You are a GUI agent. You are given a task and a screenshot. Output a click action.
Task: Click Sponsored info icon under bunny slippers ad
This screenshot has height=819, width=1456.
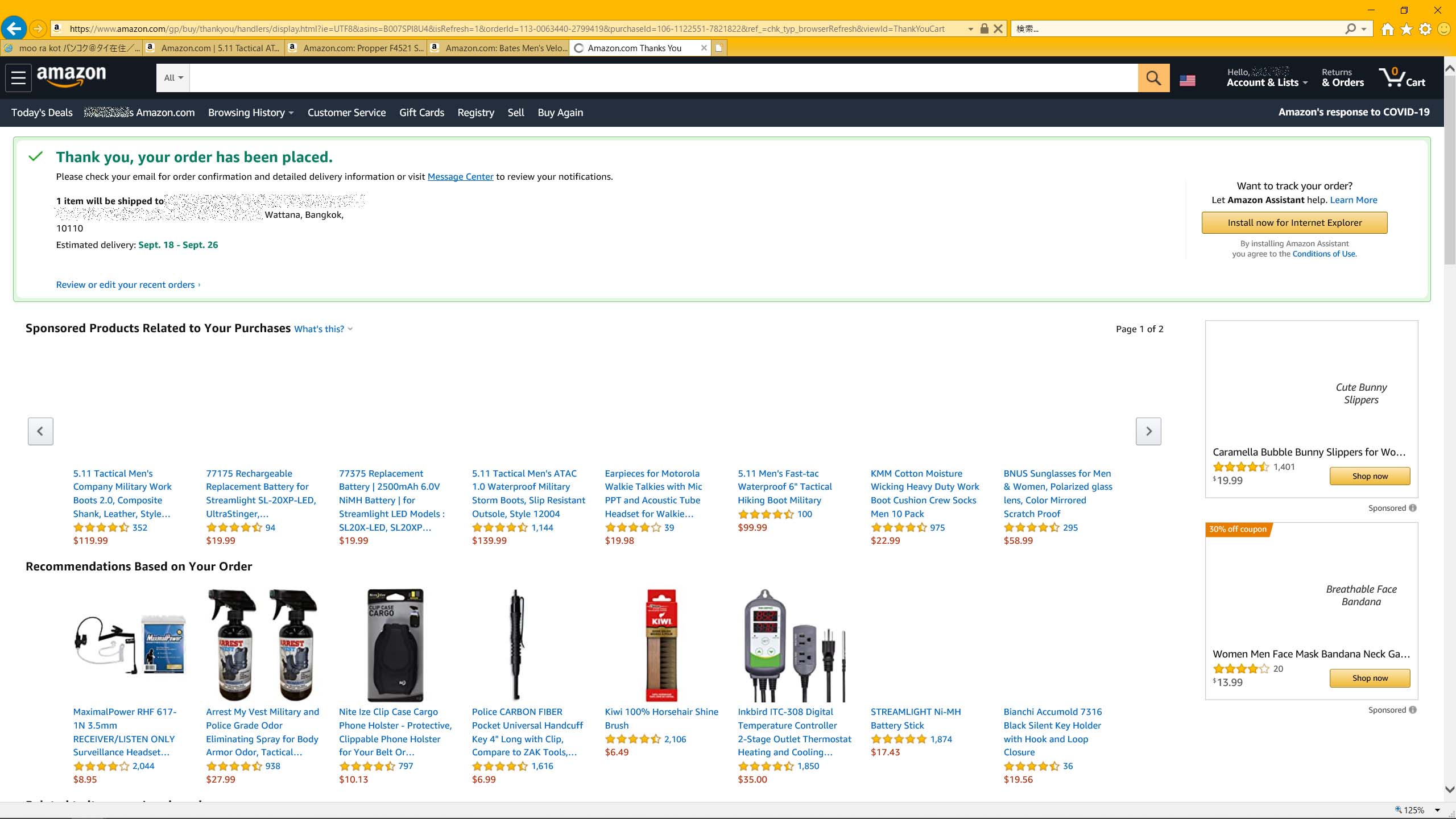[x=1413, y=508]
